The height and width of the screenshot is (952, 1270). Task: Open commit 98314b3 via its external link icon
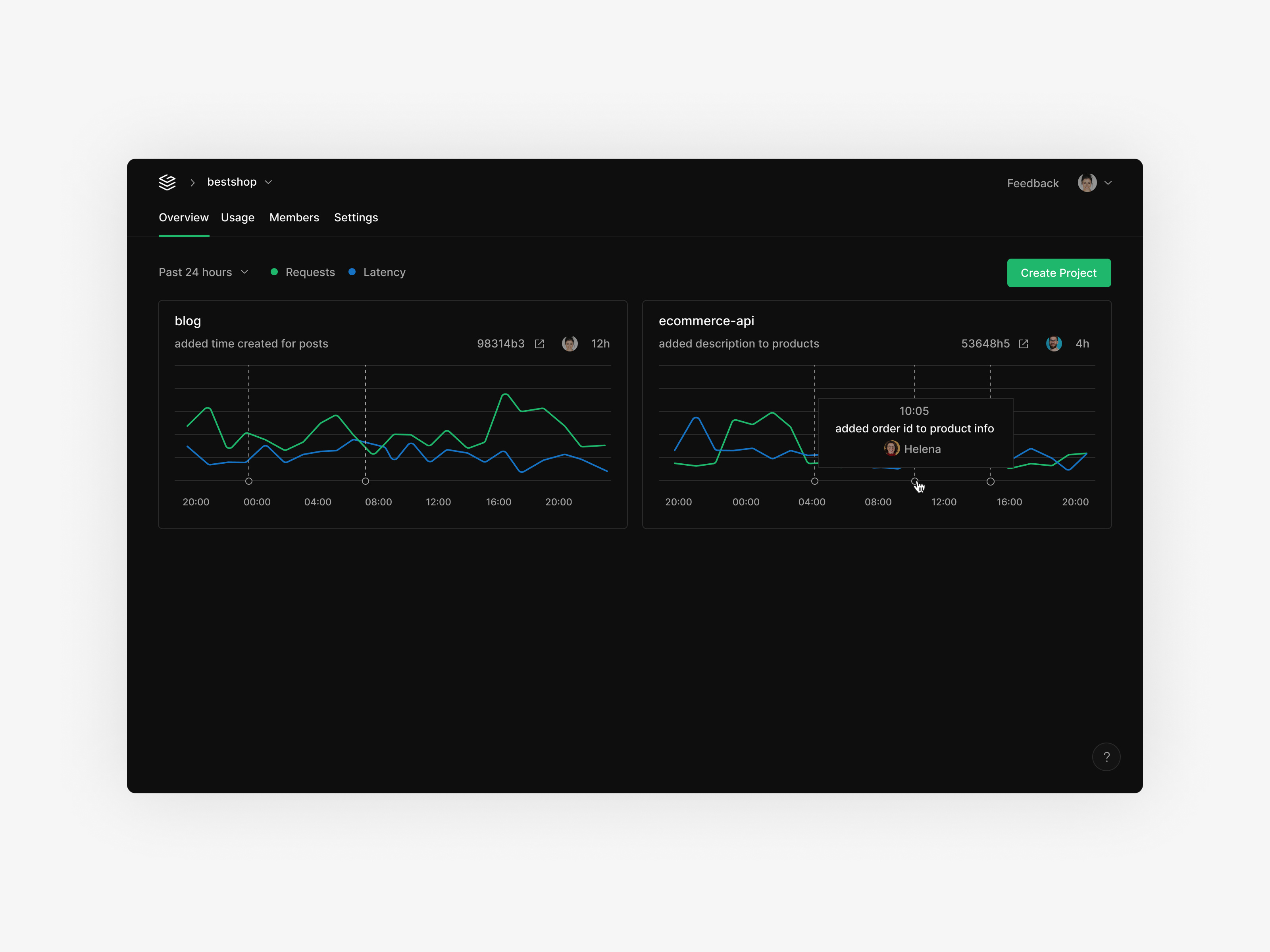[x=539, y=343]
